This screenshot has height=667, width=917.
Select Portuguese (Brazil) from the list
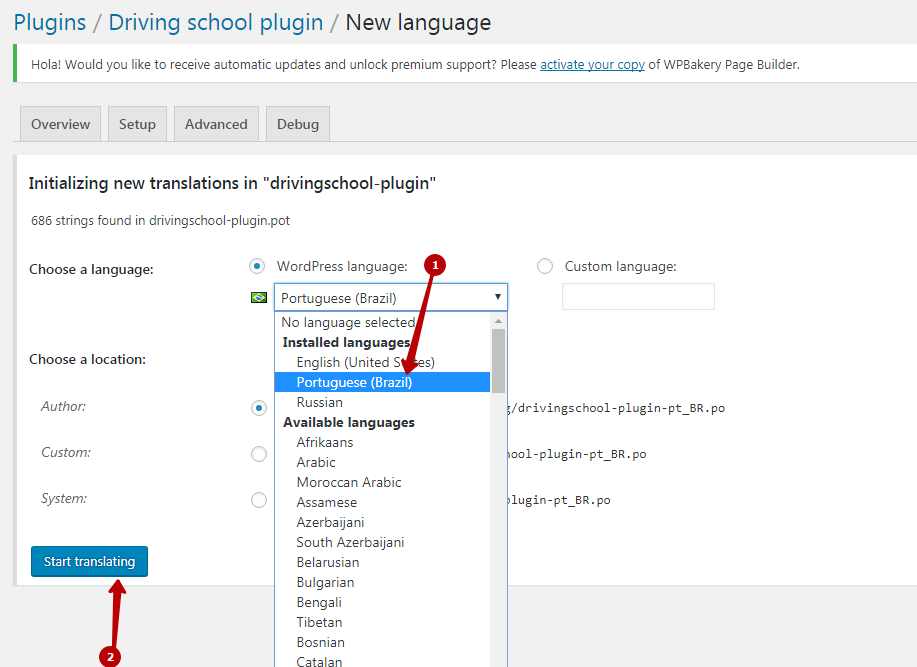pos(354,382)
